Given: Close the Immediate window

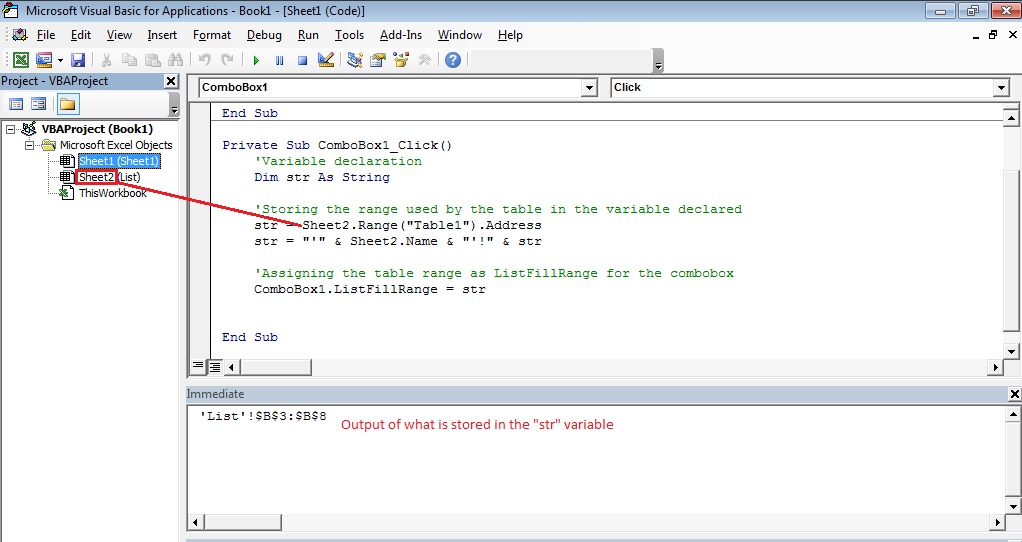Looking at the screenshot, I should tap(1014, 394).
